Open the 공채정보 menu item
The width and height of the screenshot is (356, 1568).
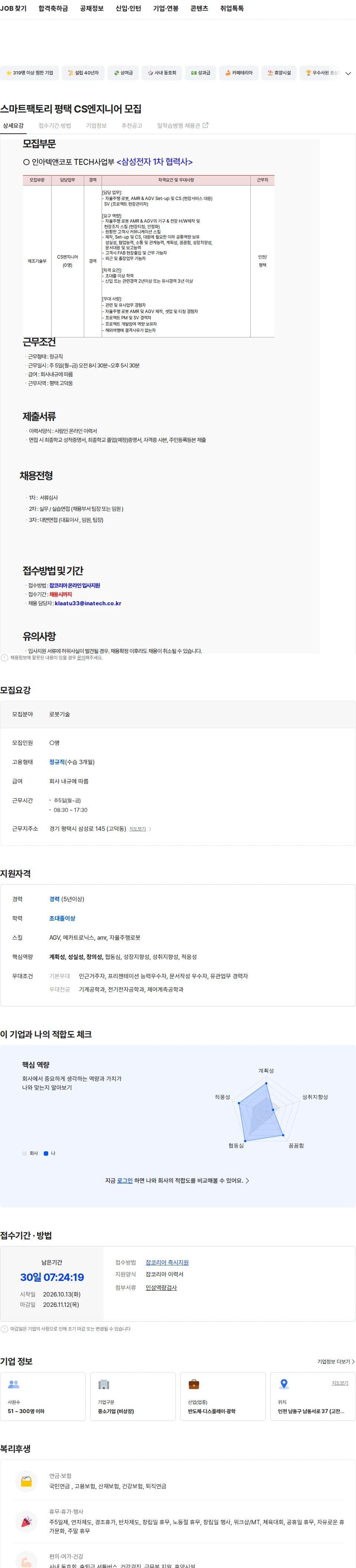point(92,9)
